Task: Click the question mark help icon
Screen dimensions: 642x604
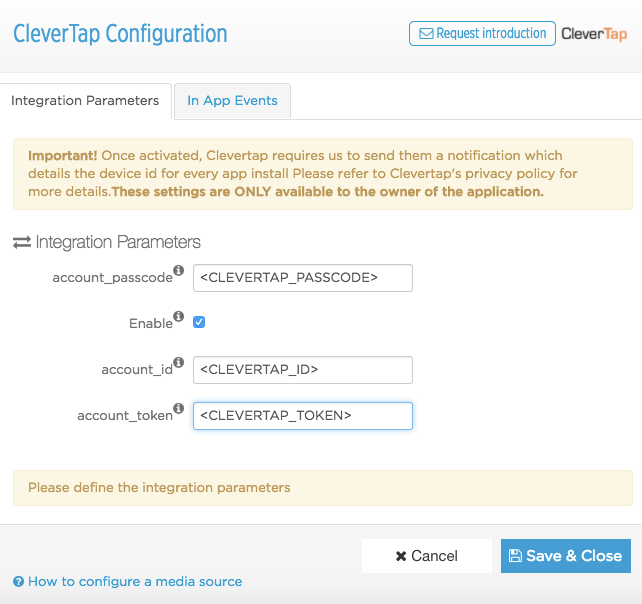Action: click(x=18, y=582)
